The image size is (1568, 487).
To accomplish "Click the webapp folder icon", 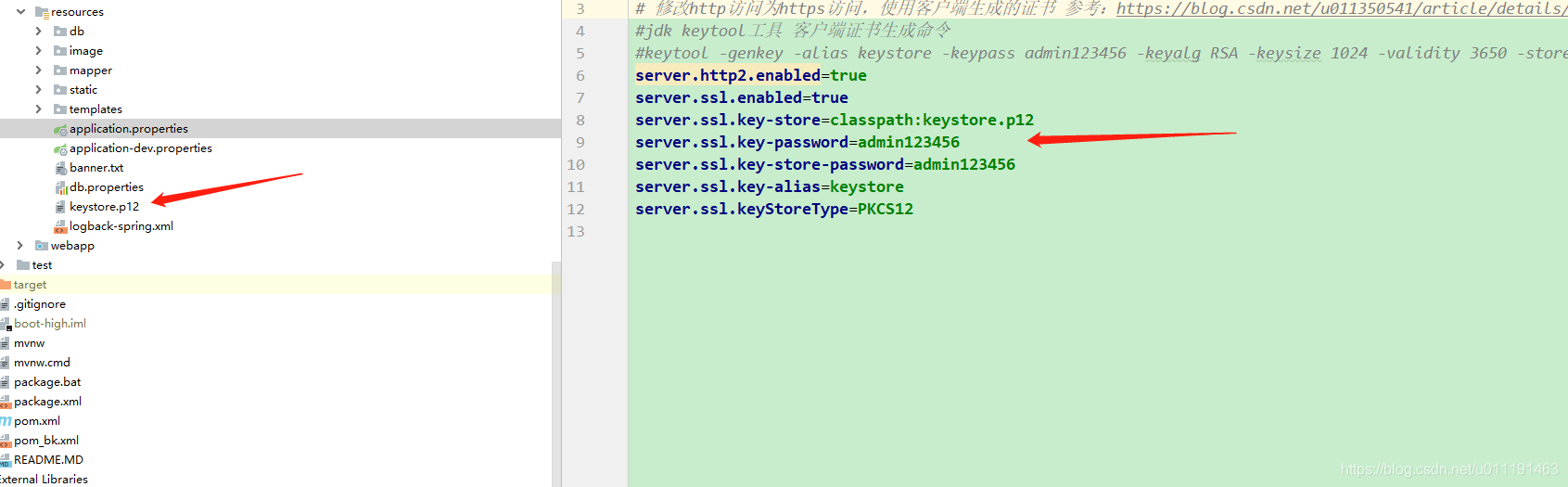I will coord(42,246).
